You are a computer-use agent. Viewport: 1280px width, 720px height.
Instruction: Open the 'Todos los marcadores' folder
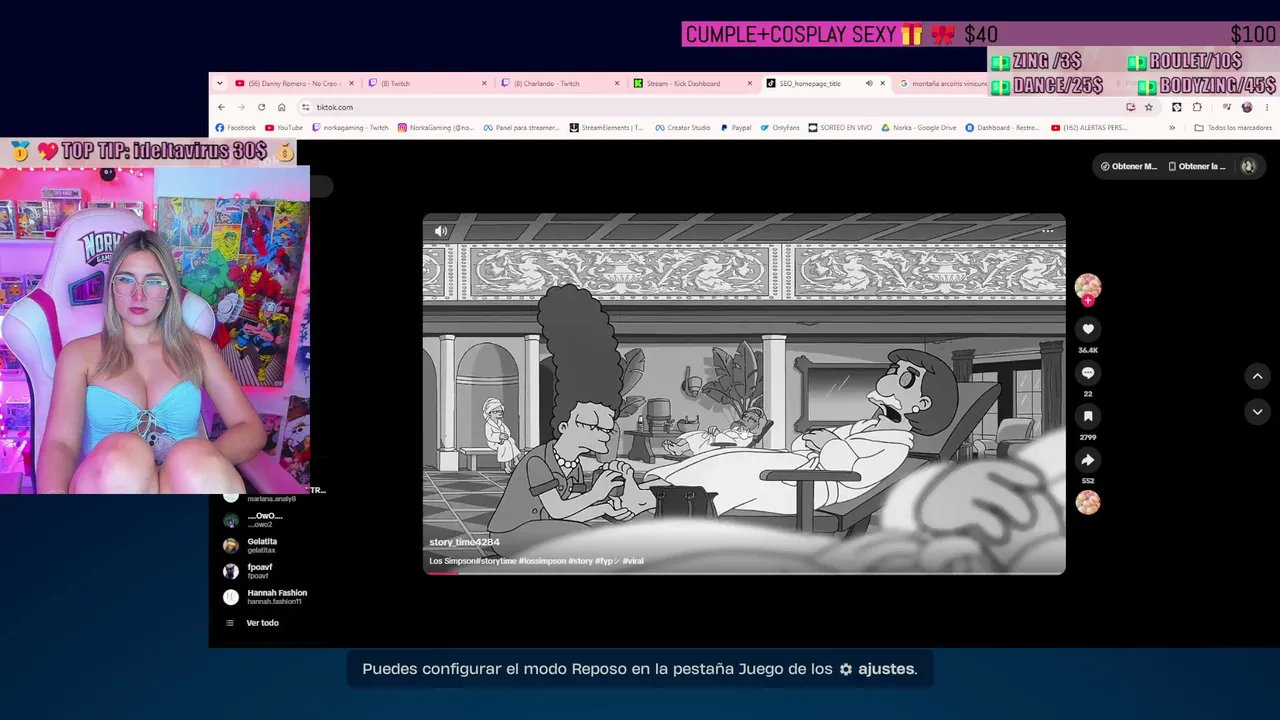1233,128
